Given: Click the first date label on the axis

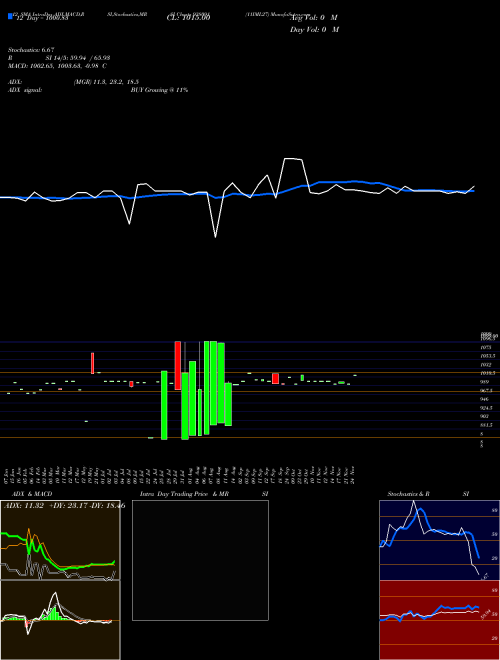Looking at the screenshot, I should [x=8, y=475].
